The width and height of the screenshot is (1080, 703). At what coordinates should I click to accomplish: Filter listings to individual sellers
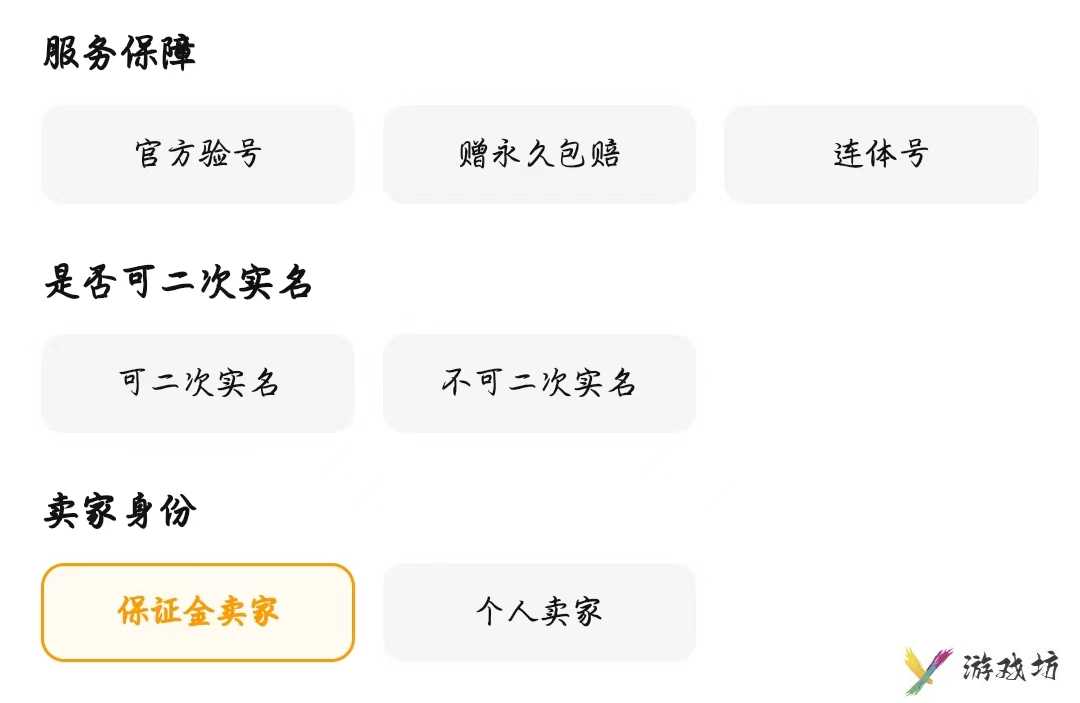pos(539,612)
